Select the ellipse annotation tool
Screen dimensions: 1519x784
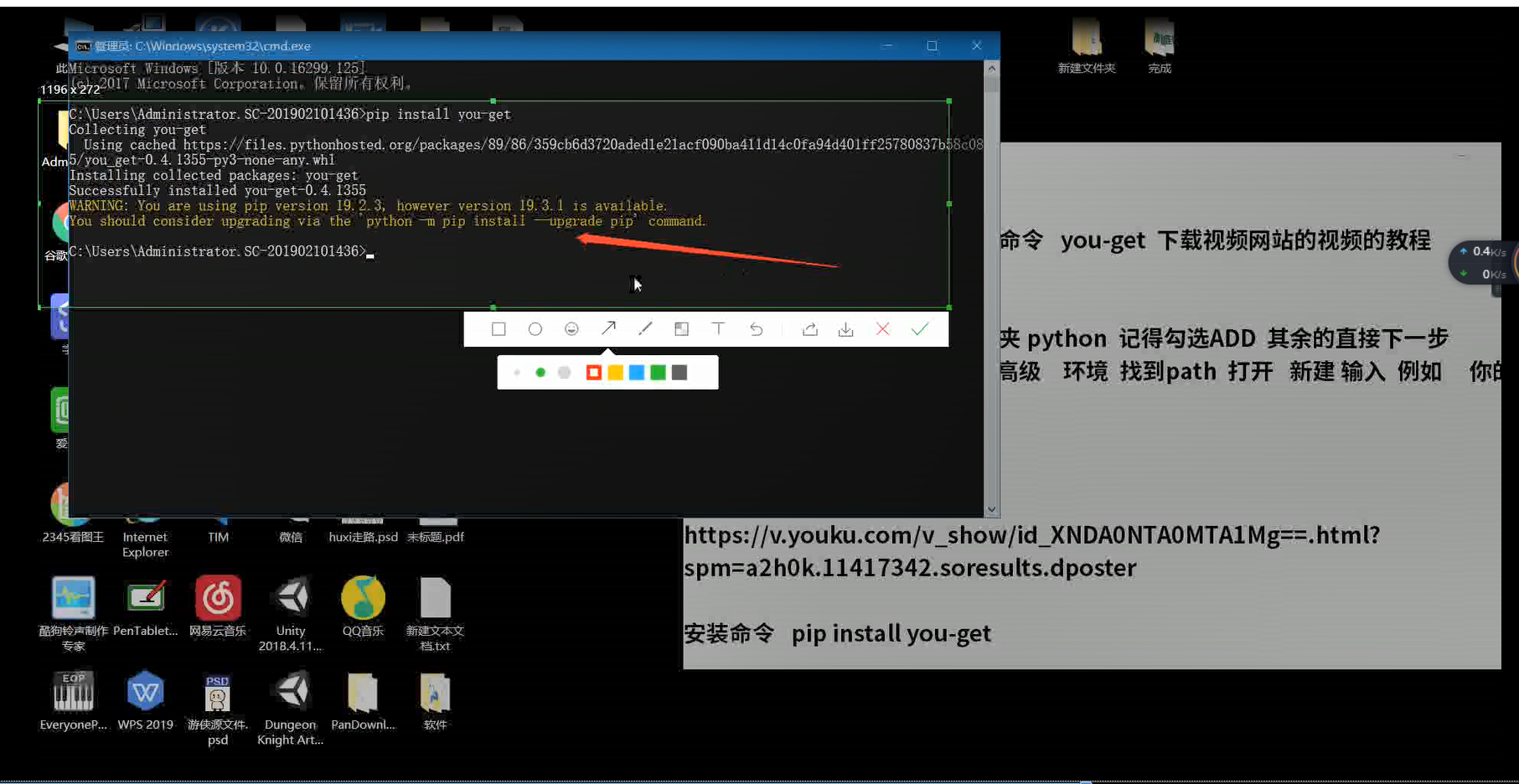pyautogui.click(x=535, y=329)
